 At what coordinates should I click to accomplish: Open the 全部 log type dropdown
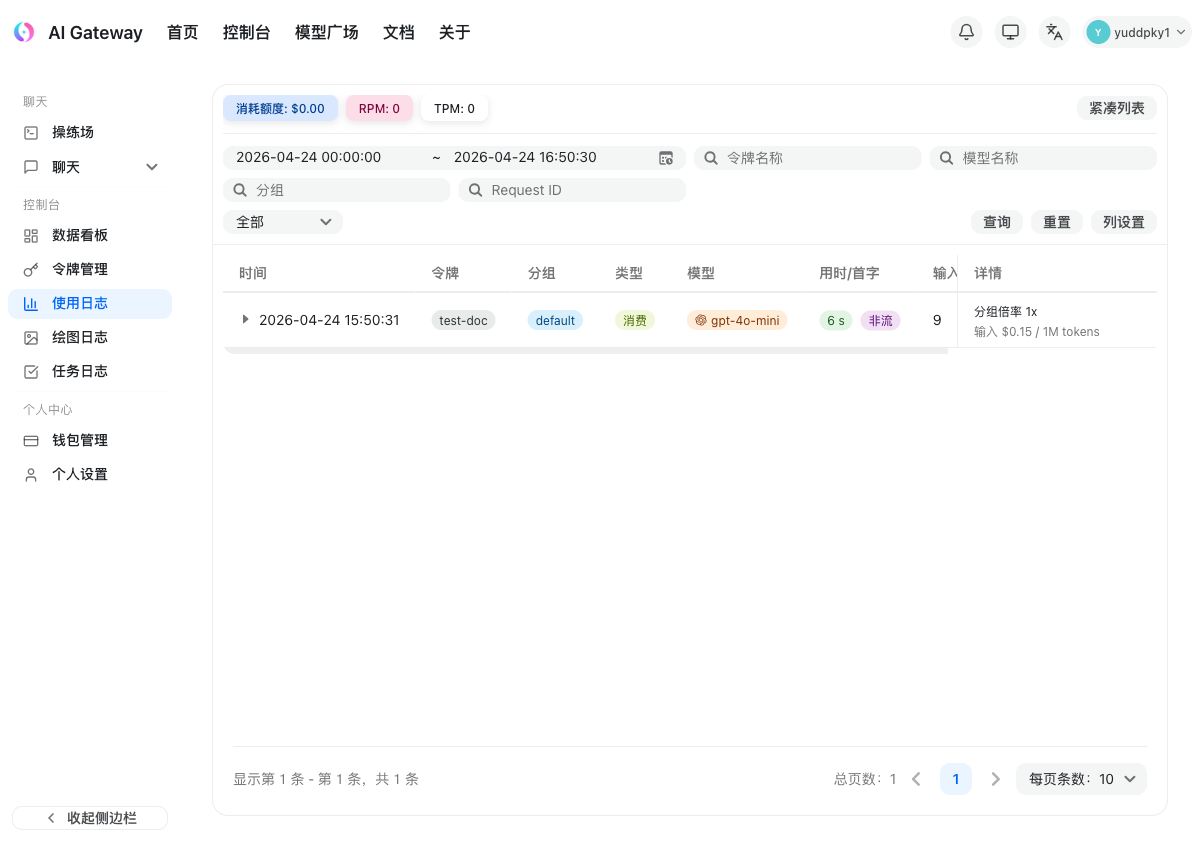pos(283,222)
